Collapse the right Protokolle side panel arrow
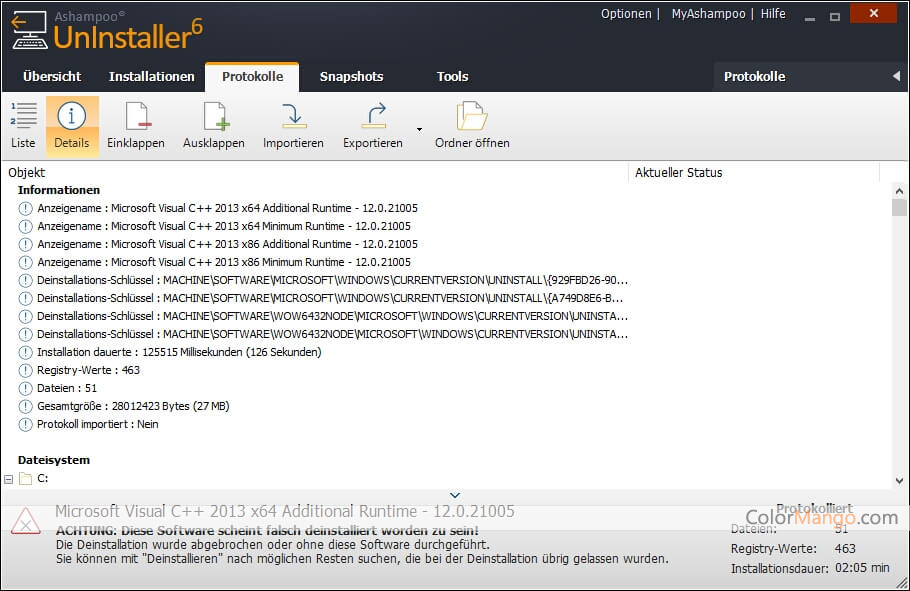910x591 pixels. click(896, 76)
